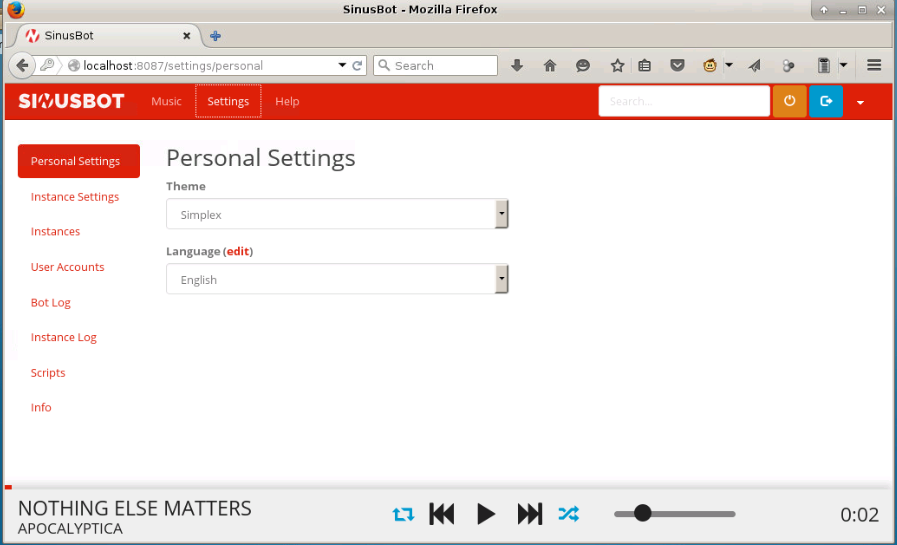897x545 pixels.
Task: Open the Language dropdown showing English
Action: pyautogui.click(x=337, y=279)
